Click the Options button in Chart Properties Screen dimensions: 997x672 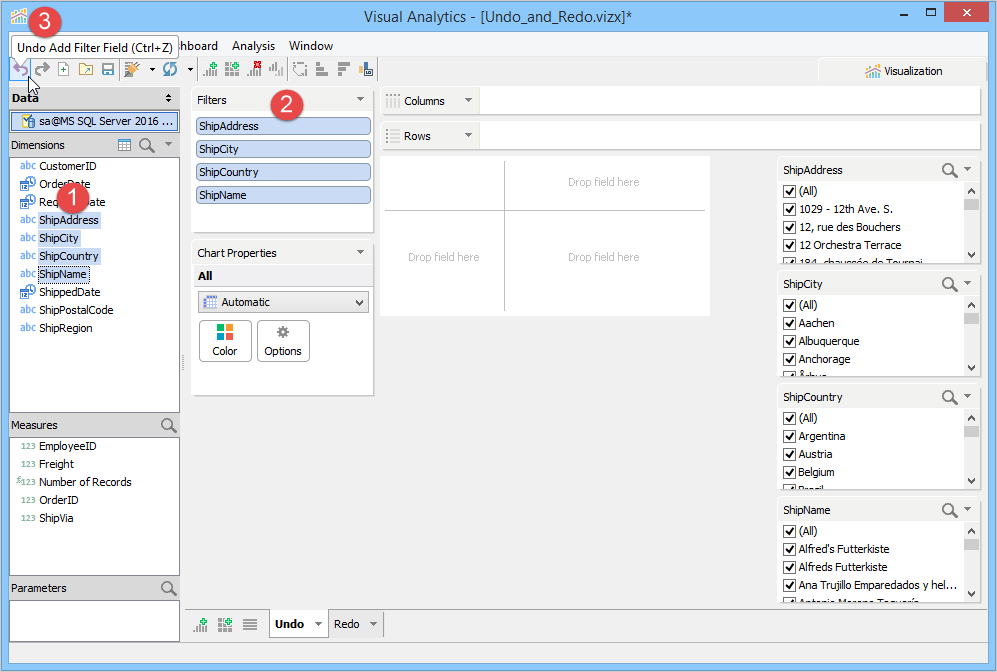(x=283, y=340)
